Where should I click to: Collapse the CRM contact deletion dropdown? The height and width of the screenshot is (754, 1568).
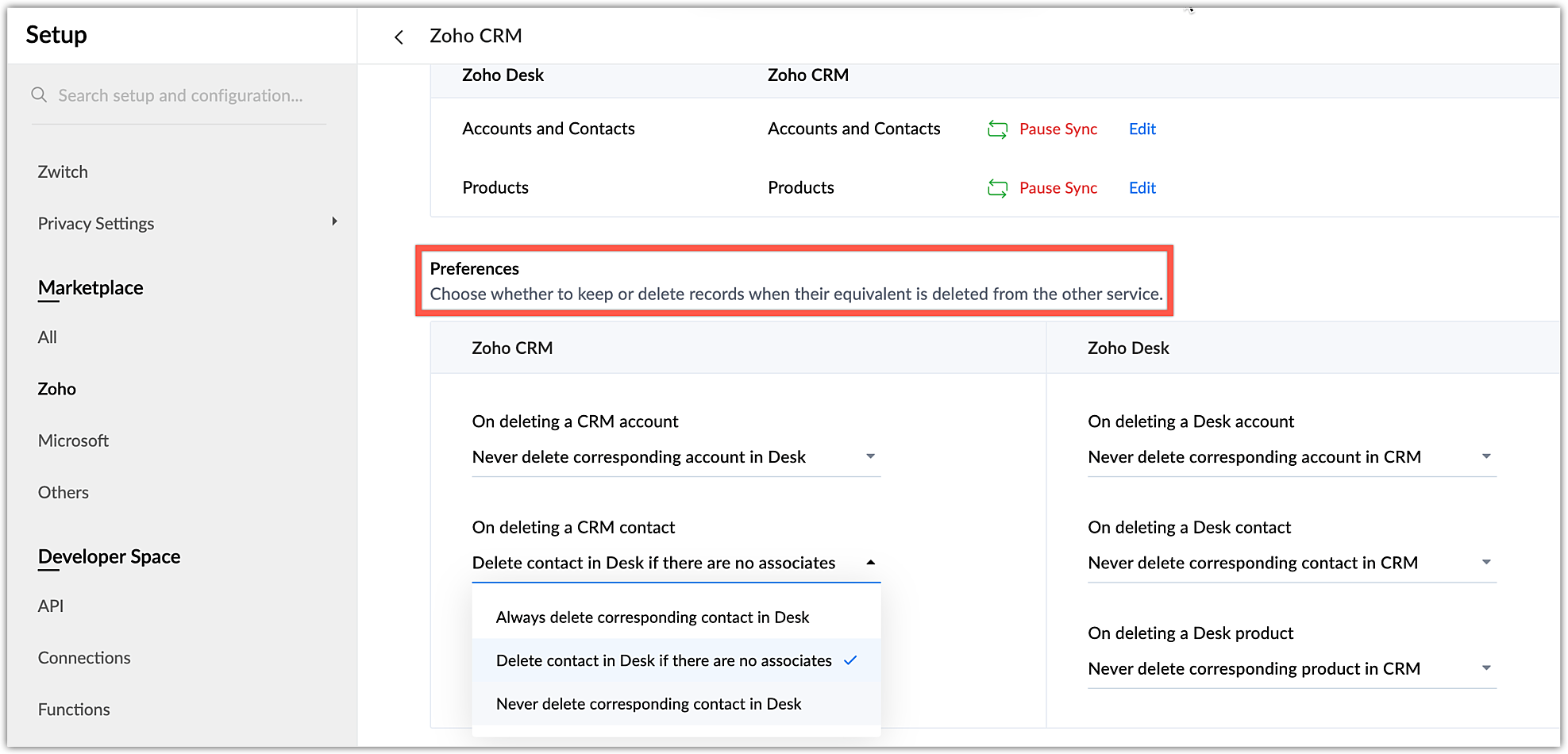click(x=870, y=563)
